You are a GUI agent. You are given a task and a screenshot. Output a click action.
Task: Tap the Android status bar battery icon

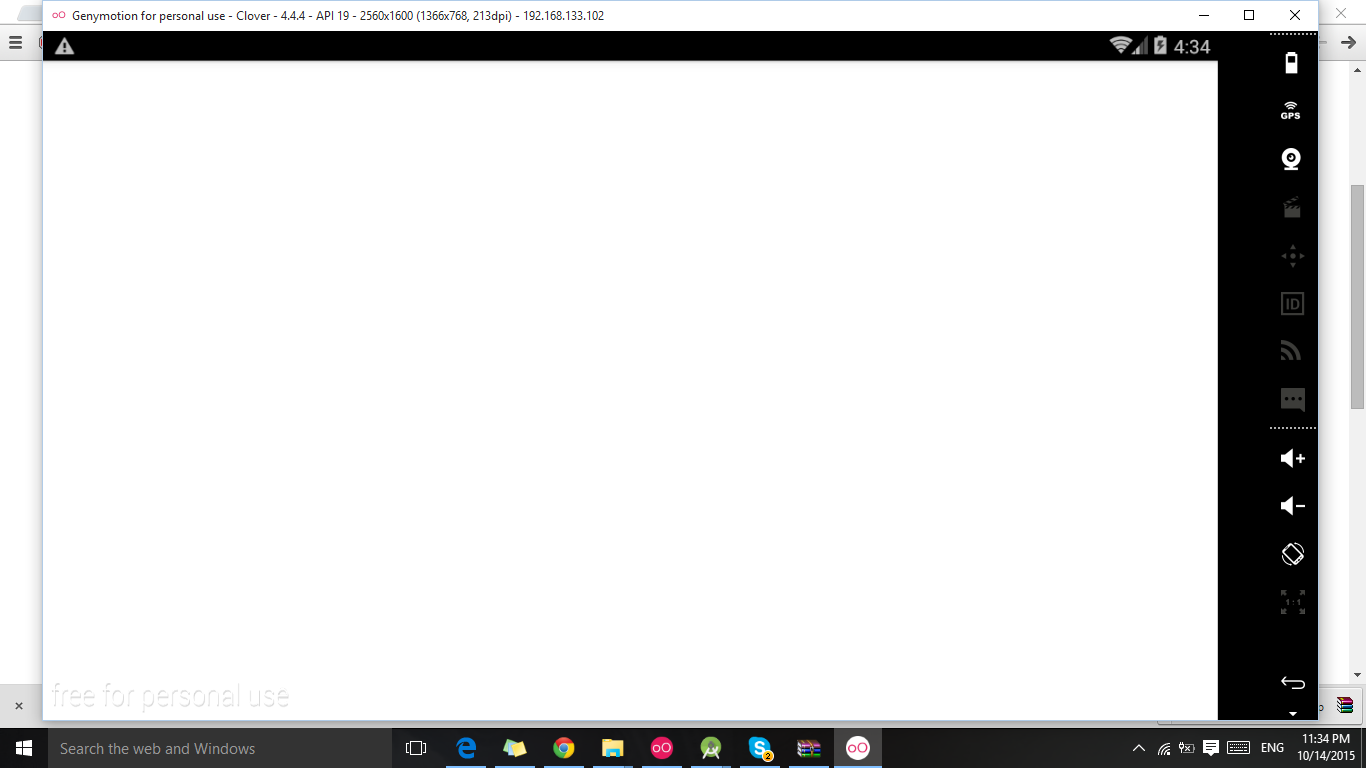(1160, 45)
